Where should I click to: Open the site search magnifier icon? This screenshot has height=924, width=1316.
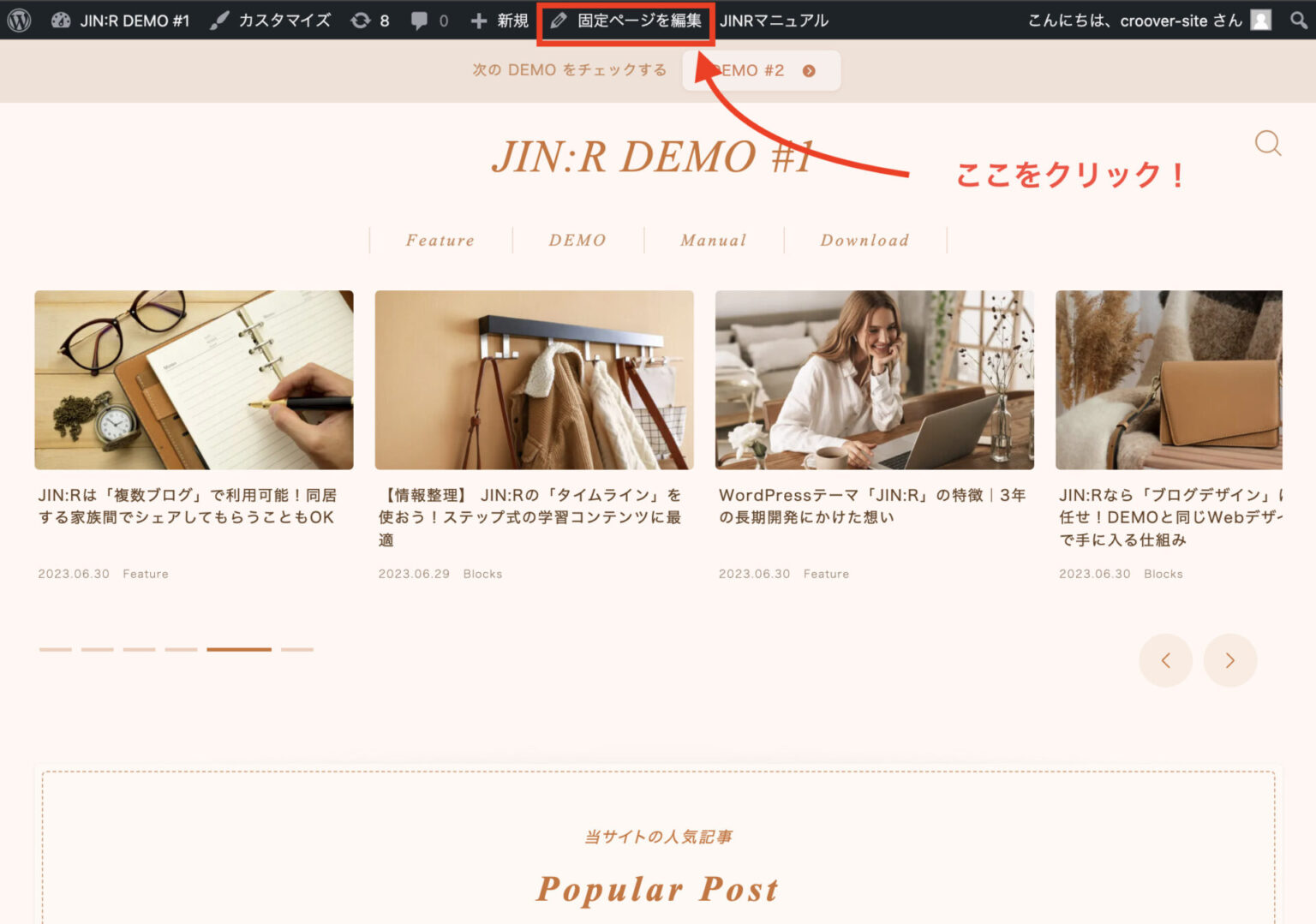coord(1267,144)
